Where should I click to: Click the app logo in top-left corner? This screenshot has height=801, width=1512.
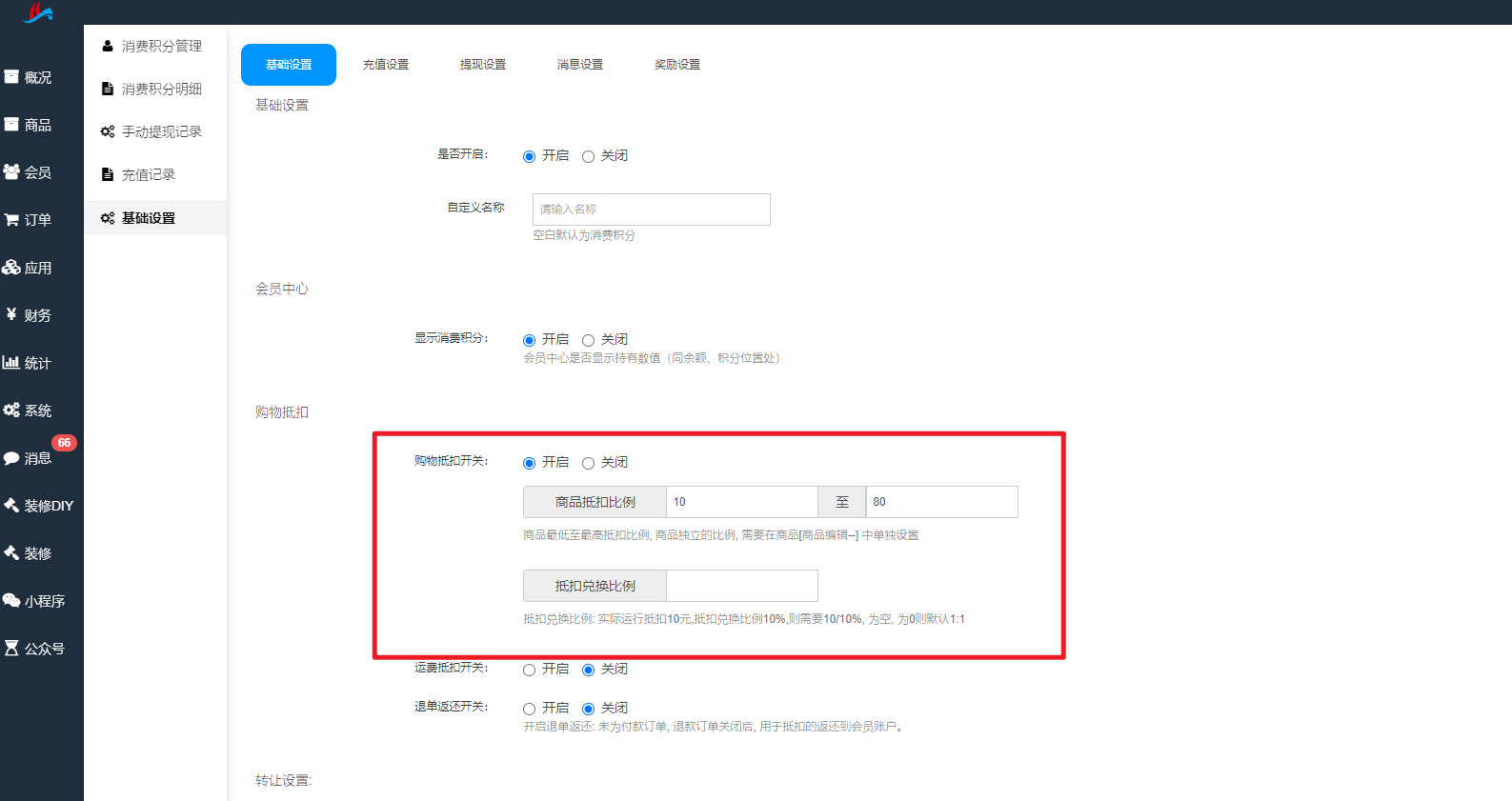(x=38, y=12)
